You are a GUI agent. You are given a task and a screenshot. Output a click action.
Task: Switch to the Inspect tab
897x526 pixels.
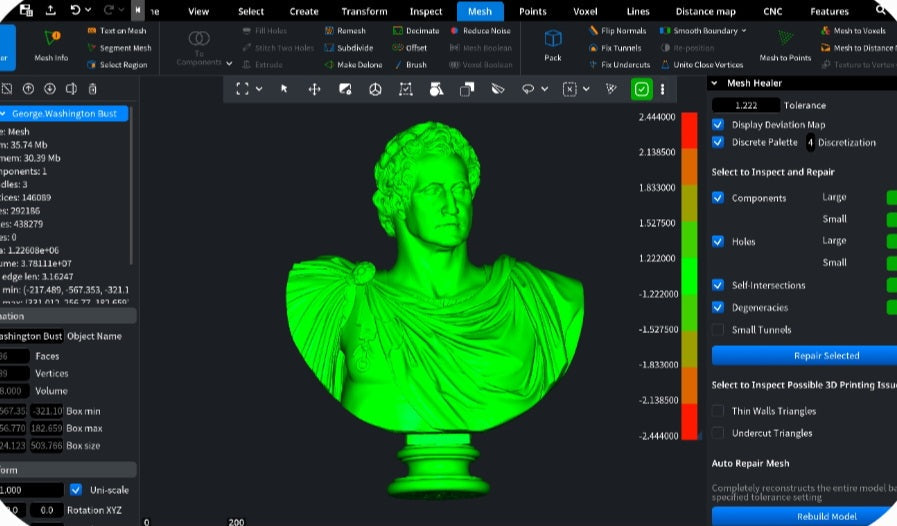tap(426, 11)
